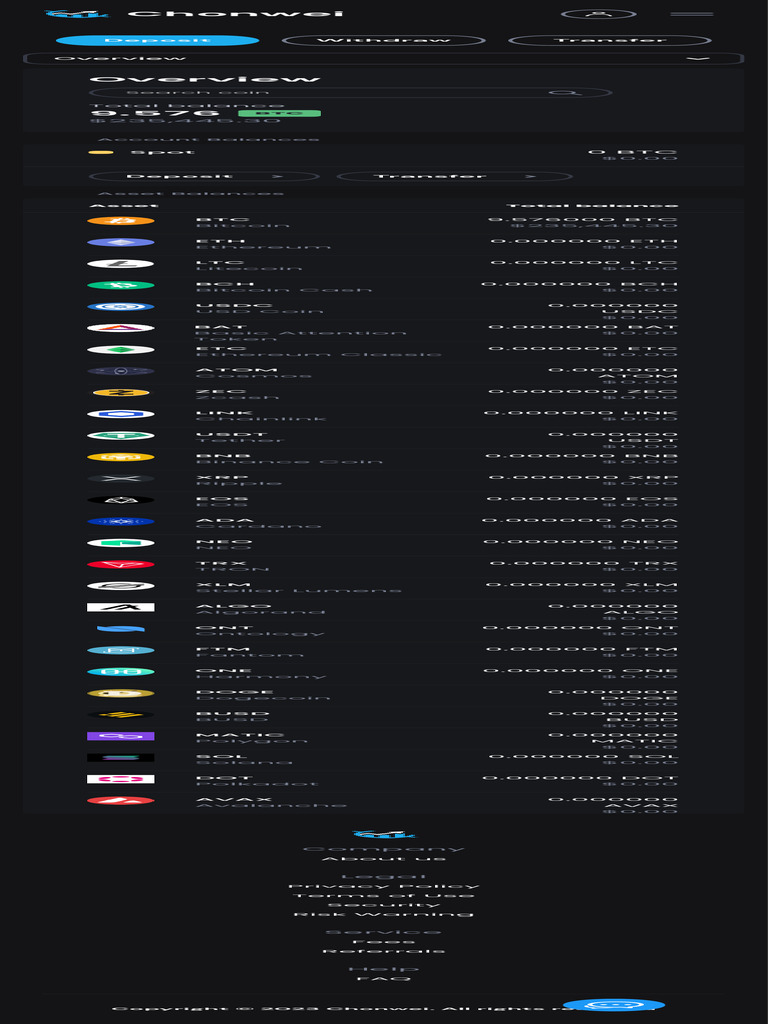
Task: Click the search magnifier icon
Action: coord(564,93)
